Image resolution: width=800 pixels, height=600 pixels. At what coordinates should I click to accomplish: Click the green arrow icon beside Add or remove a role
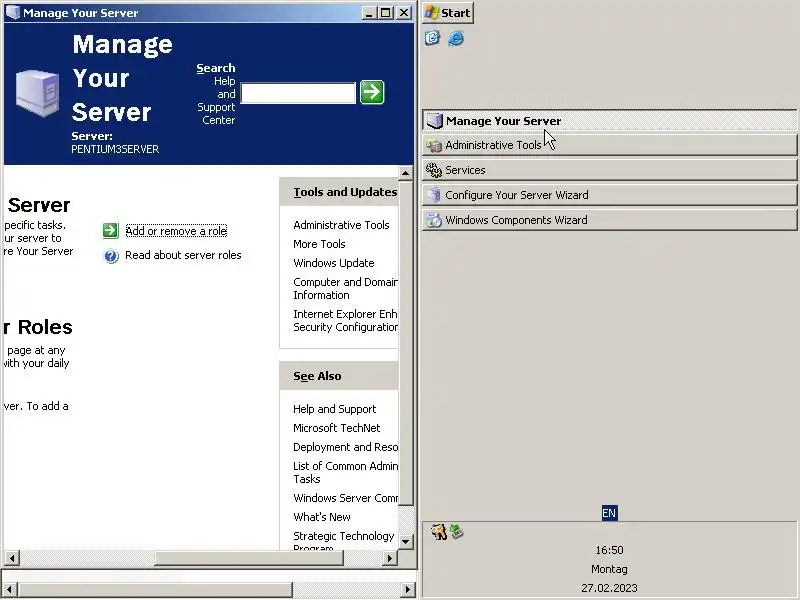(x=110, y=231)
